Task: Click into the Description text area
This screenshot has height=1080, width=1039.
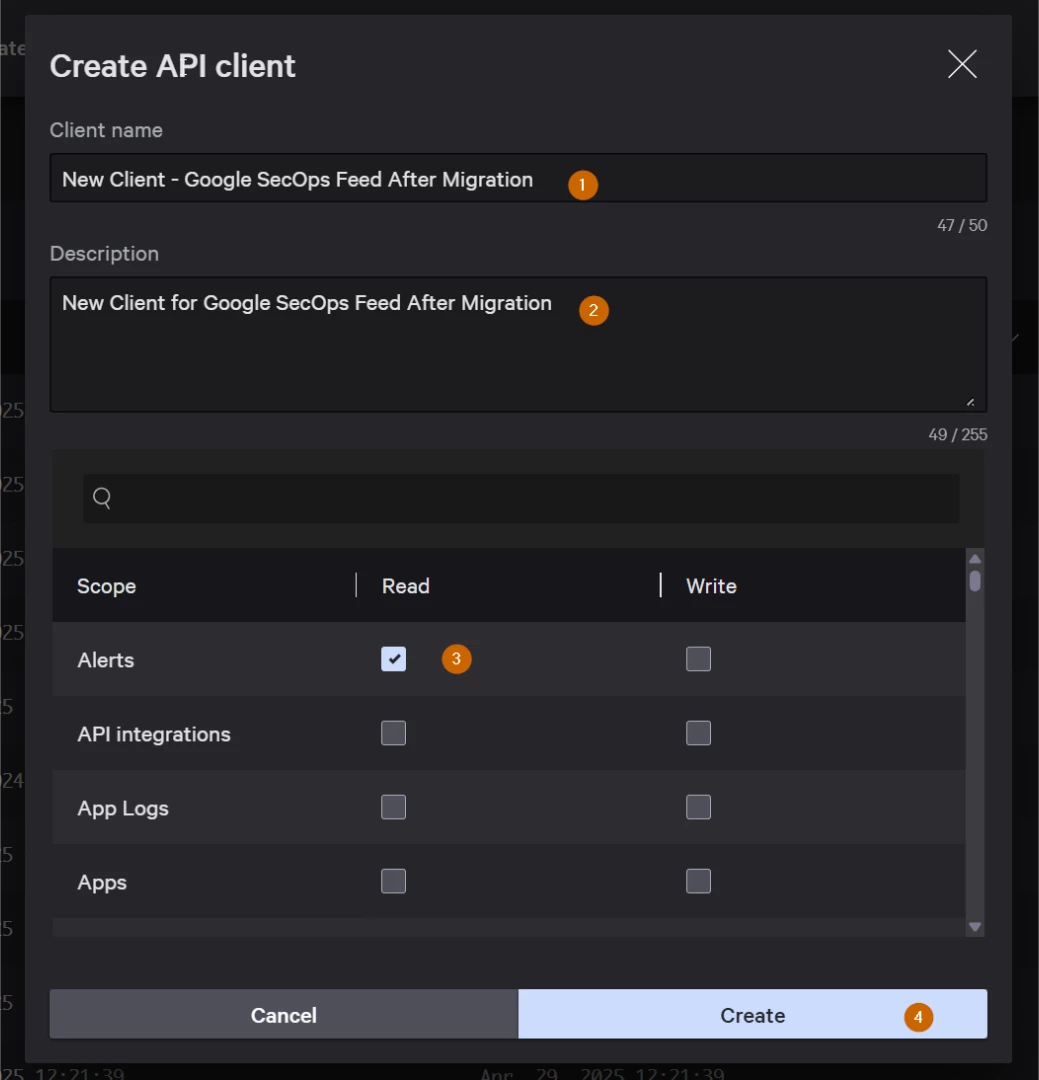Action: [x=518, y=344]
